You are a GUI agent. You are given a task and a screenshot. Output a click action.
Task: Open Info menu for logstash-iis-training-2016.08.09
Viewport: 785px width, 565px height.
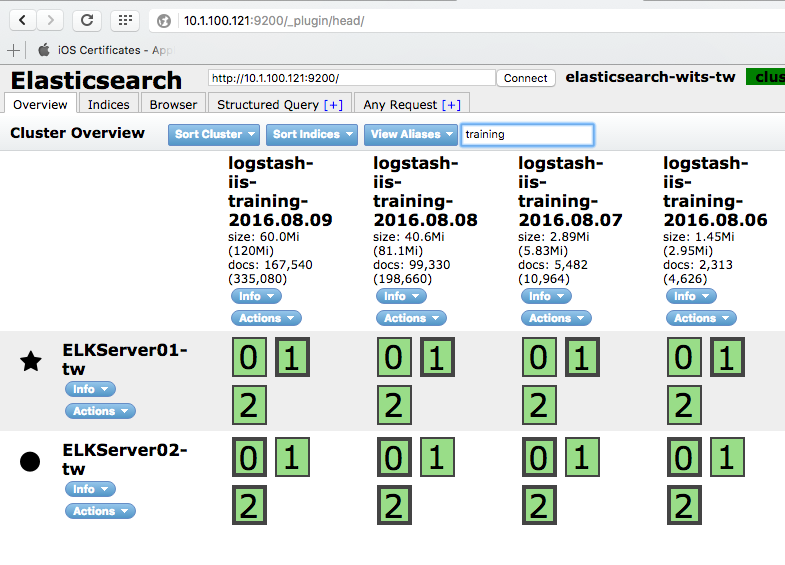[256, 296]
